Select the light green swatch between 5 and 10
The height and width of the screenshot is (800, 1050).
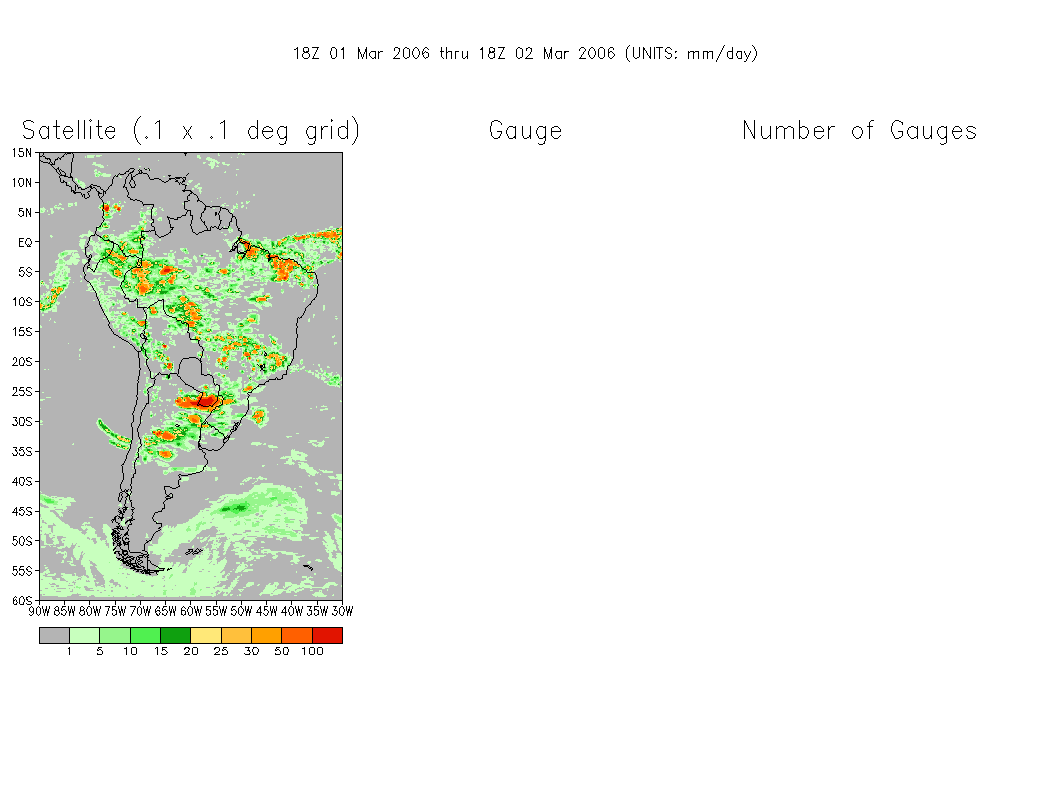115,635
